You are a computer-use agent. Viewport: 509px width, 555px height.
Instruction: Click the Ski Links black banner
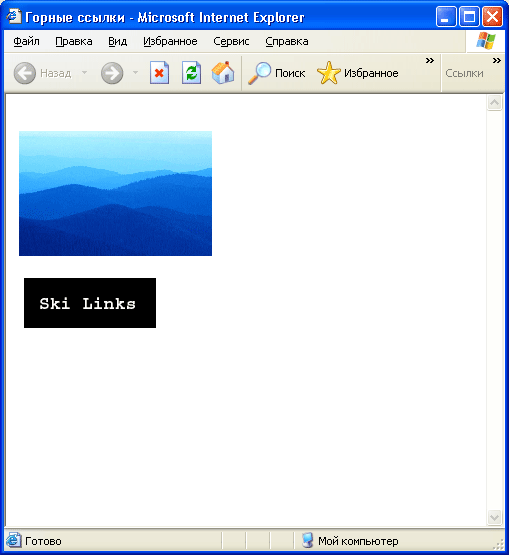pyautogui.click(x=90, y=303)
